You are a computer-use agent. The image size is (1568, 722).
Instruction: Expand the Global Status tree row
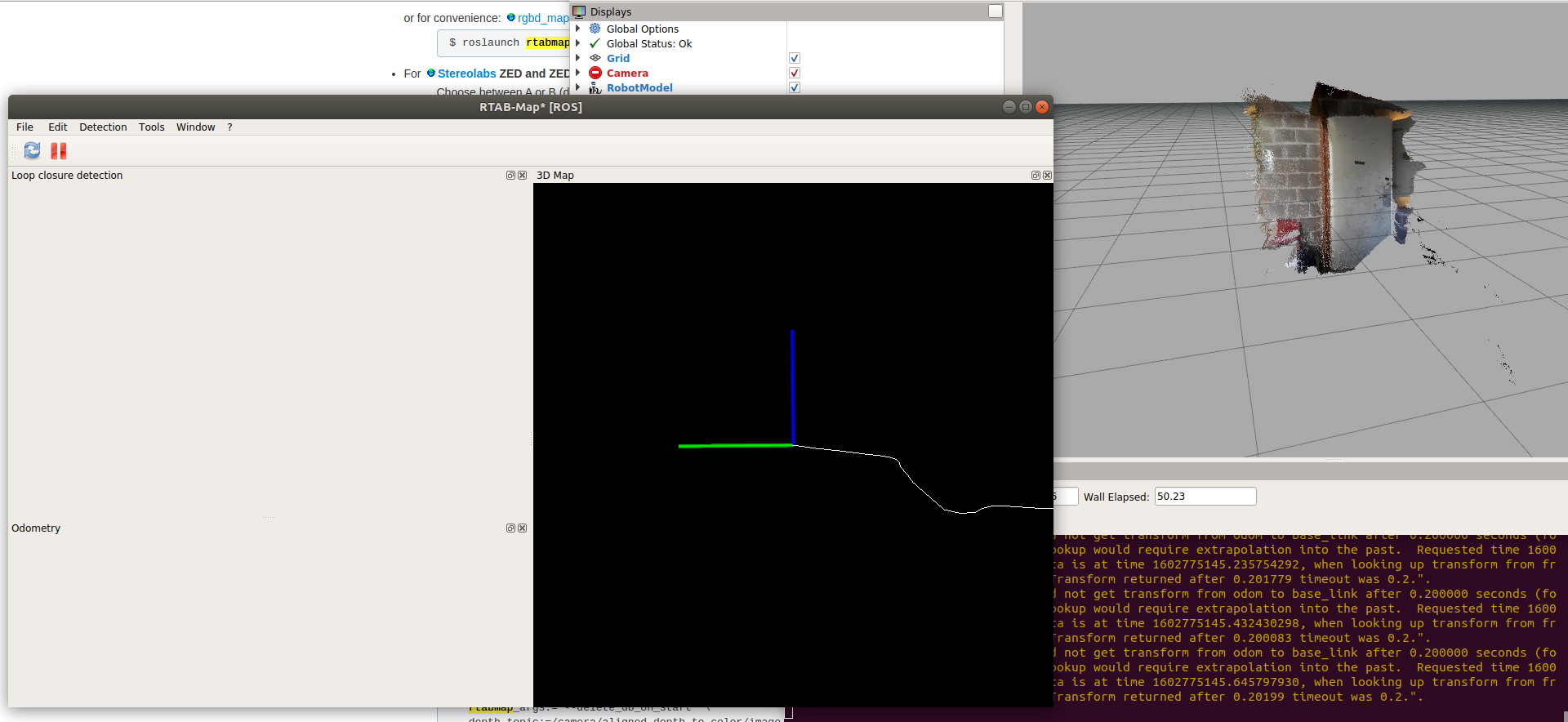(578, 43)
